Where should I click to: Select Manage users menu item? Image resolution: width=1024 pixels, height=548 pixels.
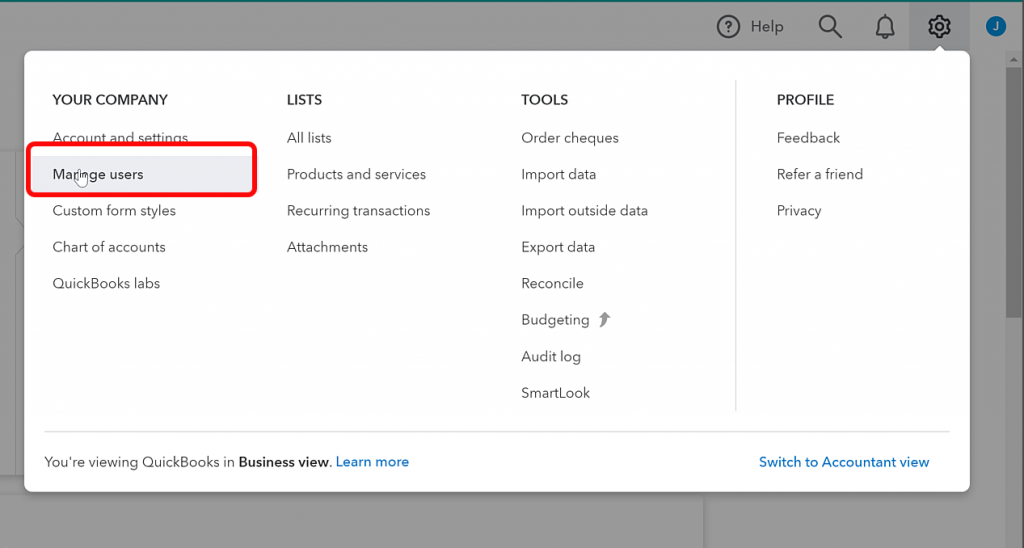point(98,174)
